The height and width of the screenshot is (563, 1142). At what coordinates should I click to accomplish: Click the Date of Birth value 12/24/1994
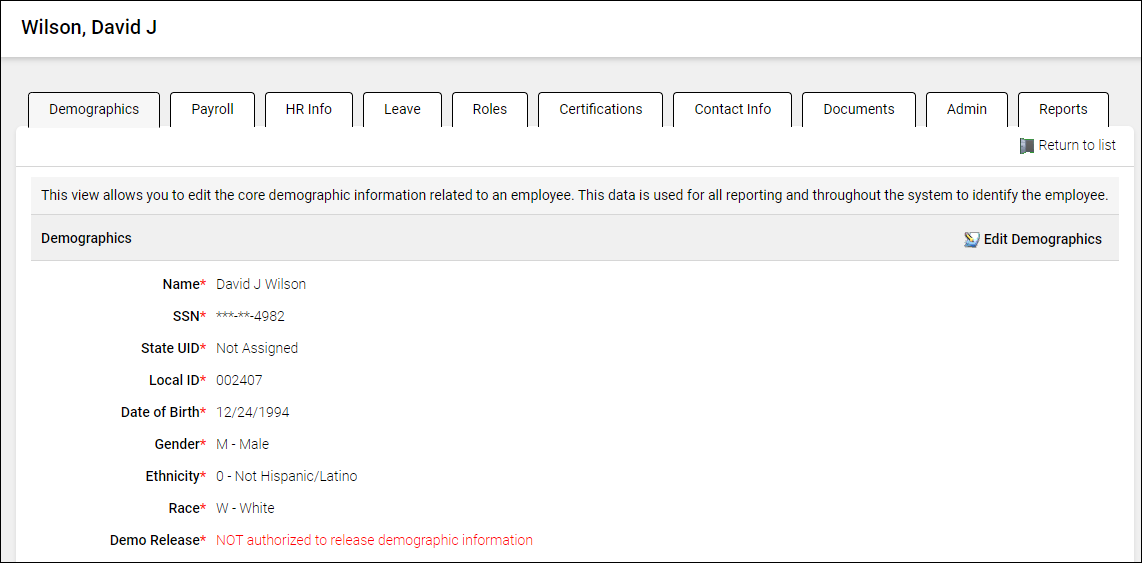pos(252,413)
